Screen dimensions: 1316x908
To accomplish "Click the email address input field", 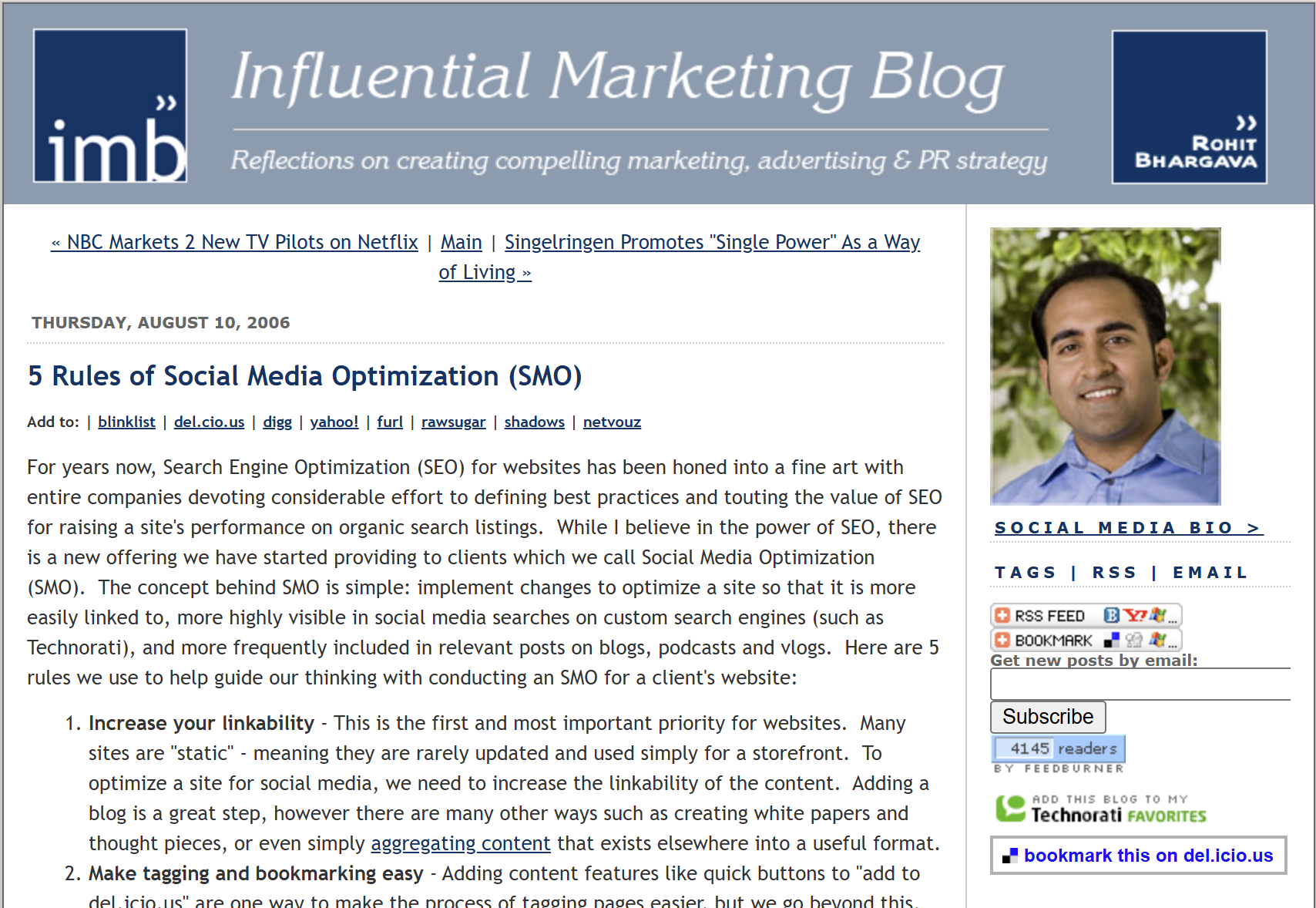I will coord(1140,684).
